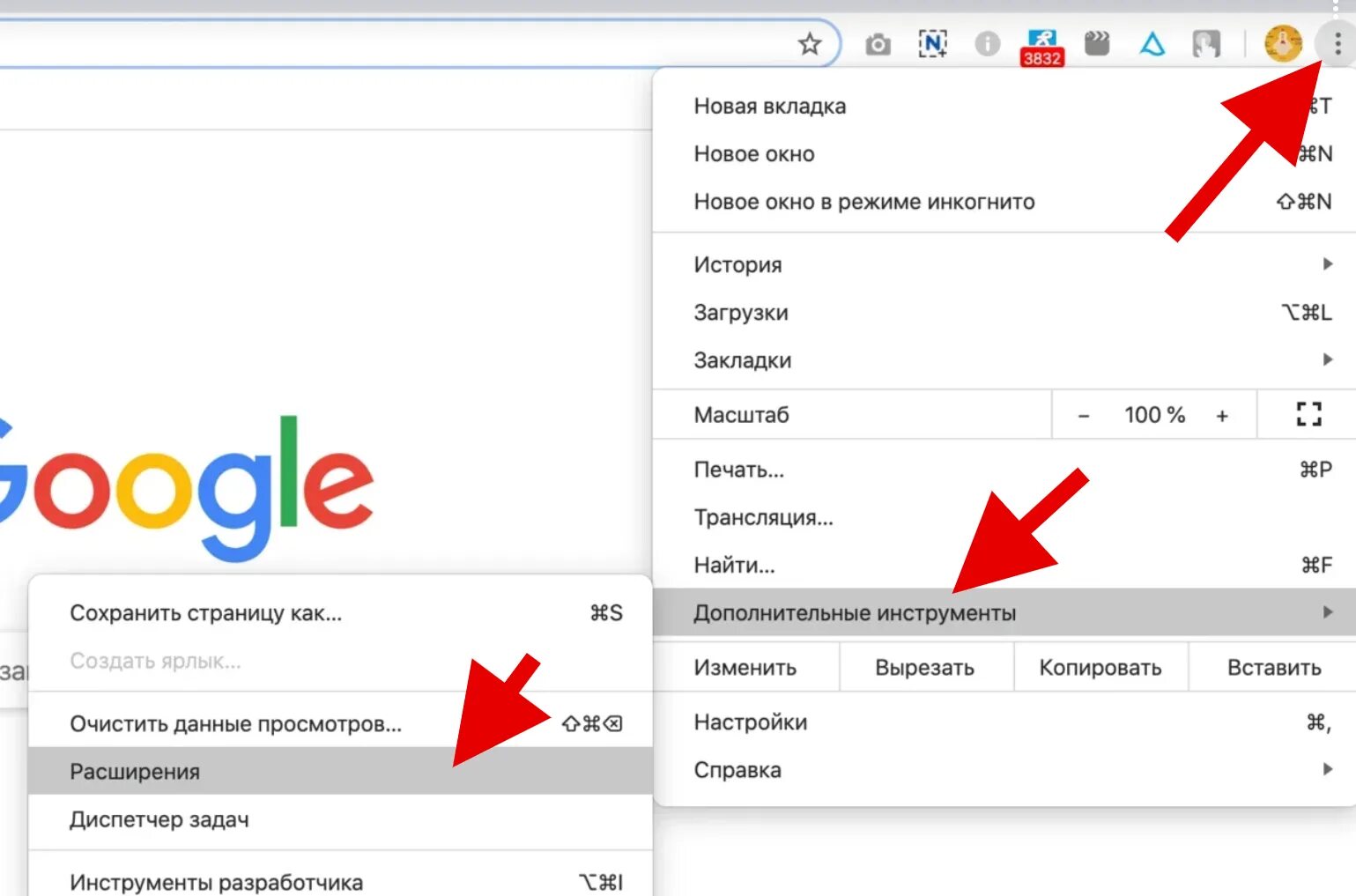Choose Печать... menu entry
This screenshot has width=1356, height=896.
click(1004, 470)
